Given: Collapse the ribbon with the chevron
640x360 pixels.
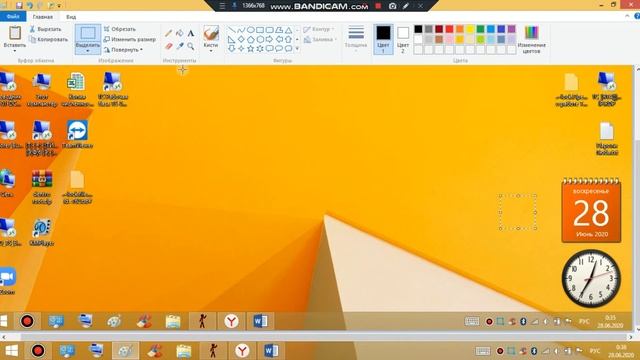Looking at the screenshot, I should click(x=627, y=16).
